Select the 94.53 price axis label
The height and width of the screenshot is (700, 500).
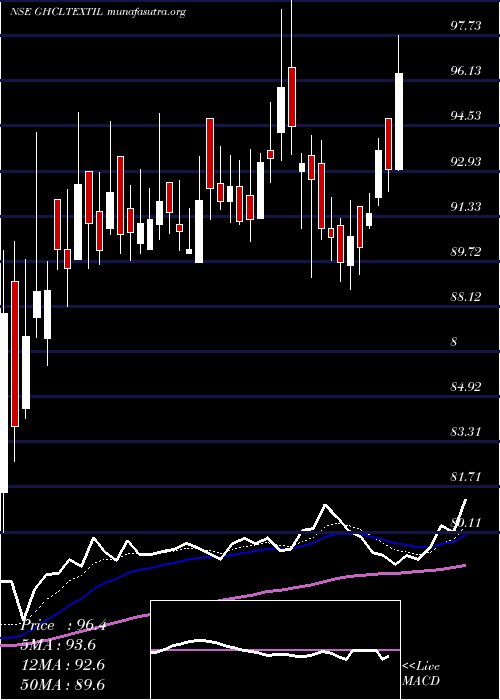(466, 116)
